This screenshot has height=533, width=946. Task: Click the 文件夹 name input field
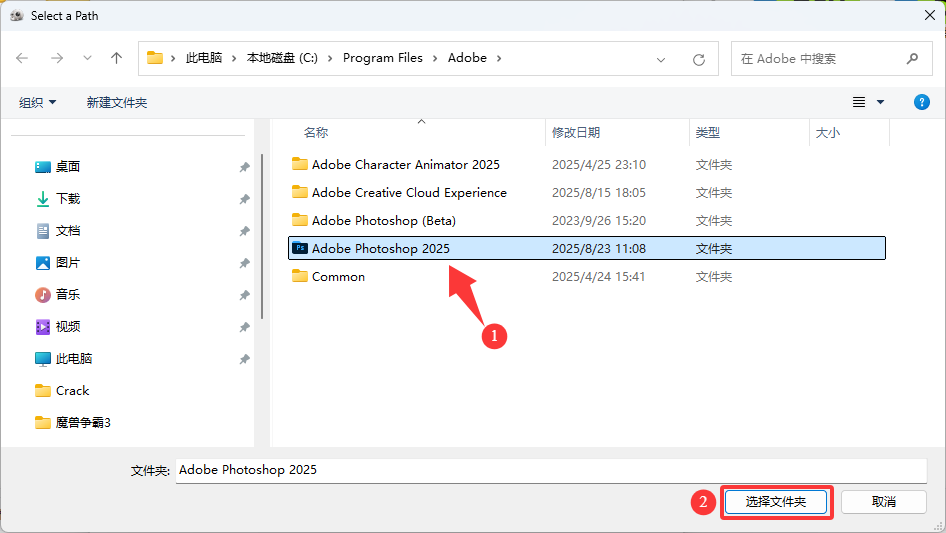(x=551, y=470)
